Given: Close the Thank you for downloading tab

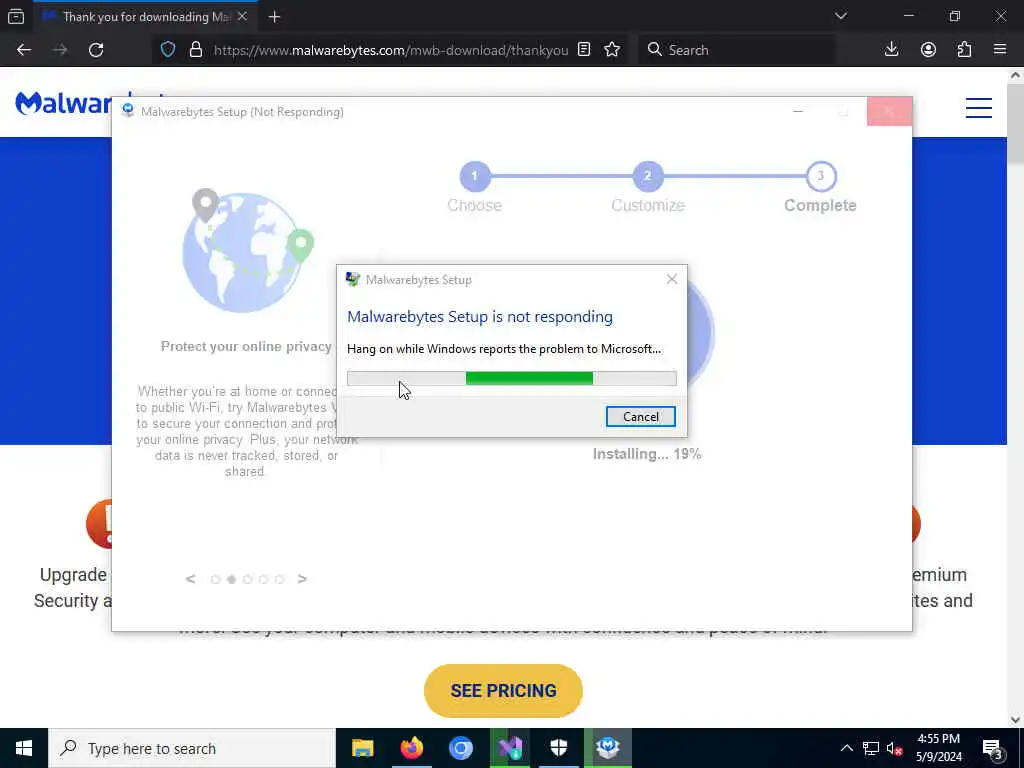Looking at the screenshot, I should (242, 16).
